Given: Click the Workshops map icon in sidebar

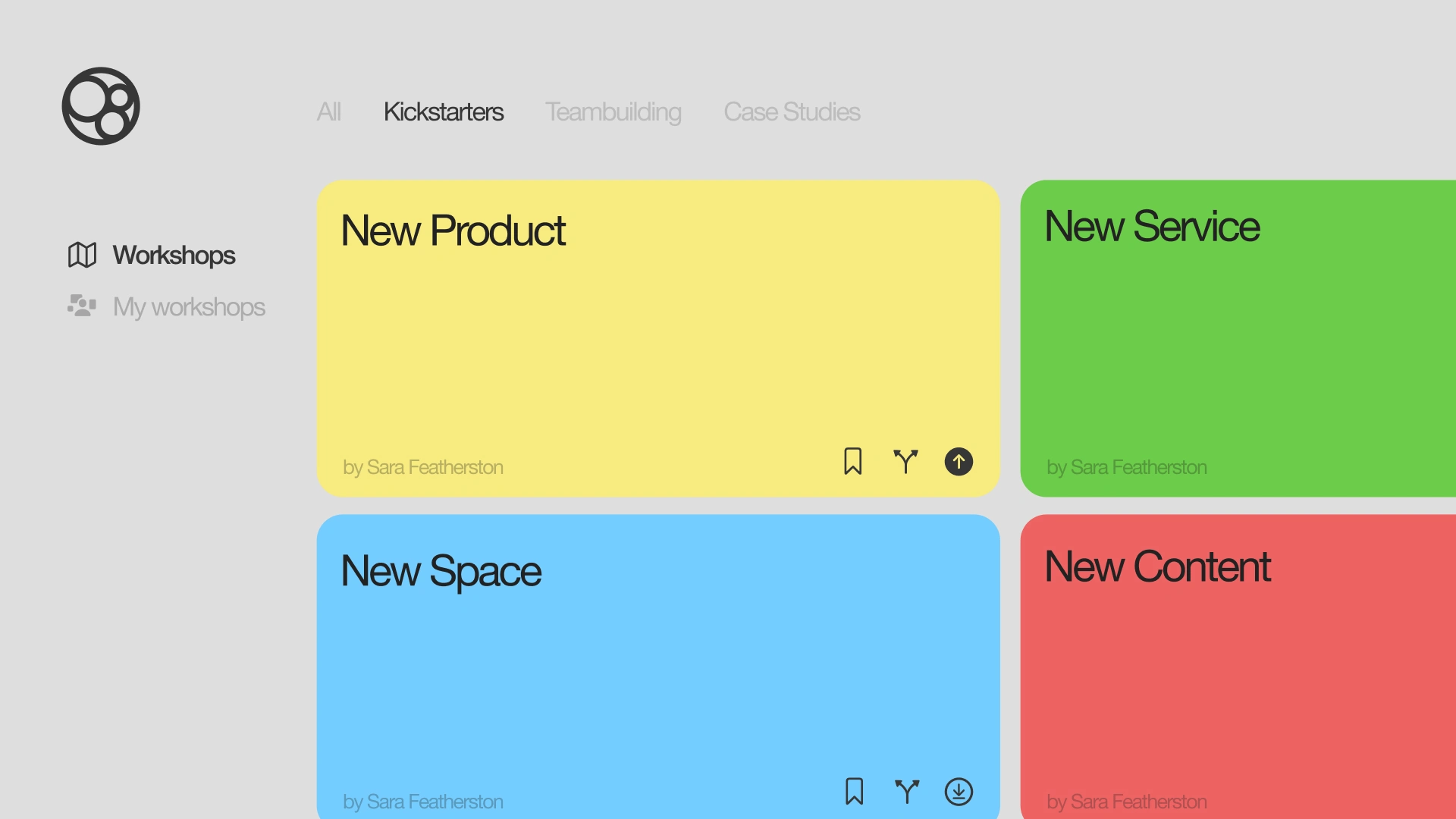Looking at the screenshot, I should [x=82, y=255].
